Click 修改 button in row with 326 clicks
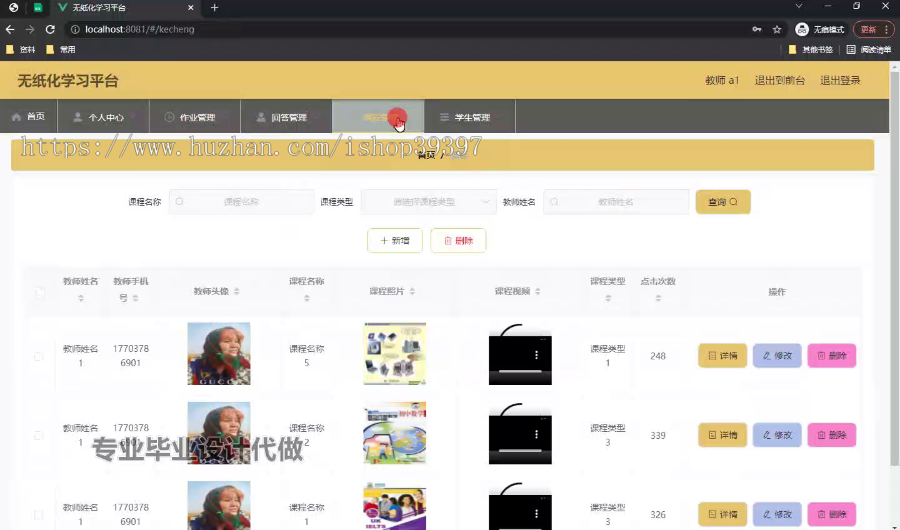The height and width of the screenshot is (530, 900). [x=777, y=514]
